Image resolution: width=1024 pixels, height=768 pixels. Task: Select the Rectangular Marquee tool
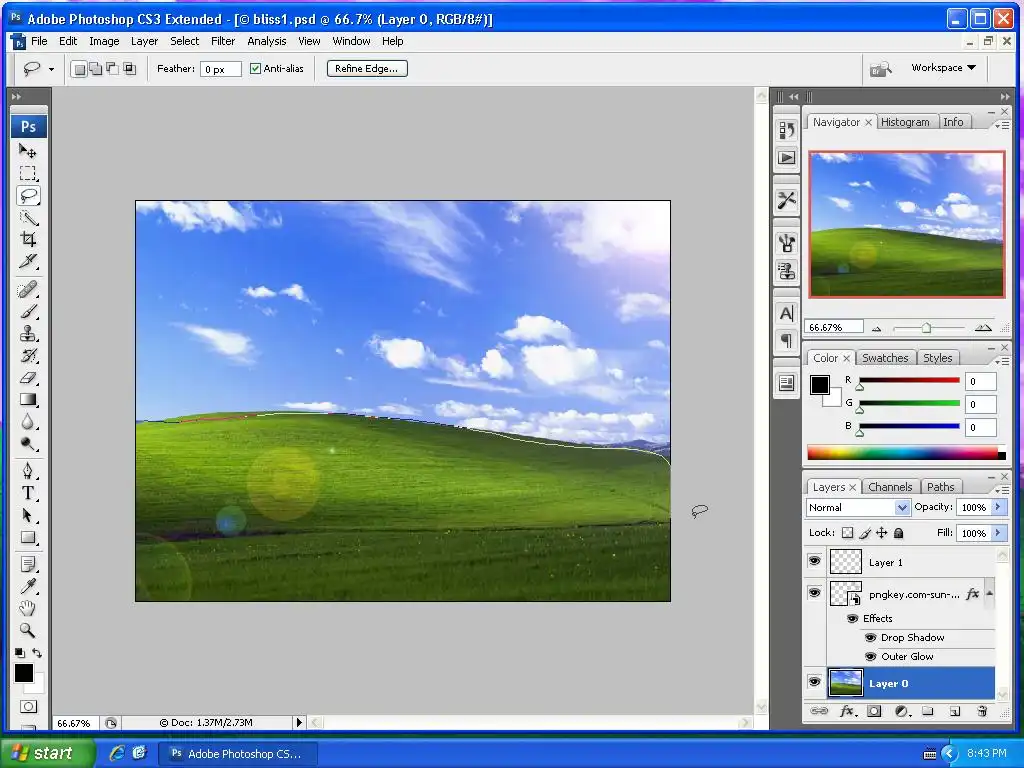(x=27, y=173)
